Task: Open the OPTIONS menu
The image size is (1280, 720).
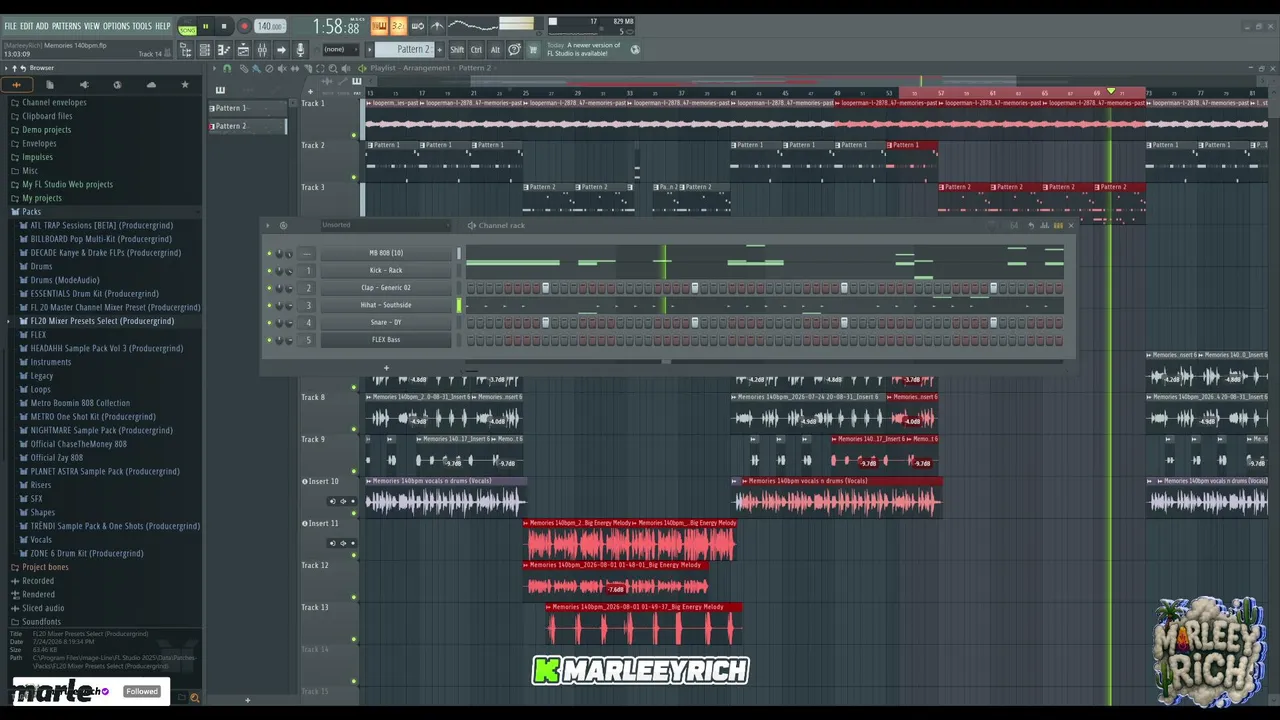Action: pyautogui.click(x=116, y=26)
